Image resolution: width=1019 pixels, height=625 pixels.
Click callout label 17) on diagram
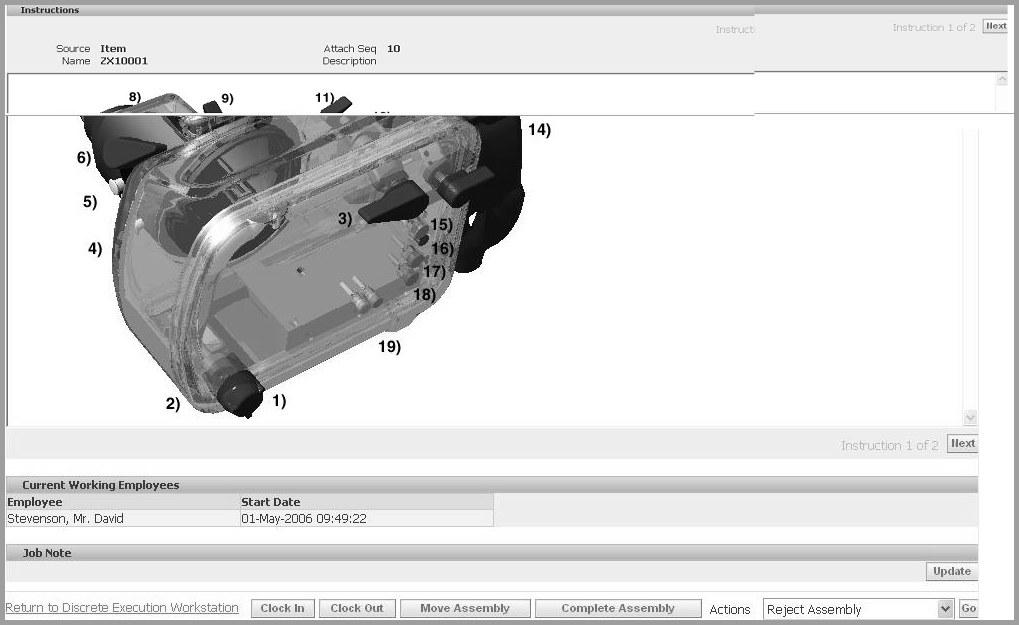coord(434,271)
